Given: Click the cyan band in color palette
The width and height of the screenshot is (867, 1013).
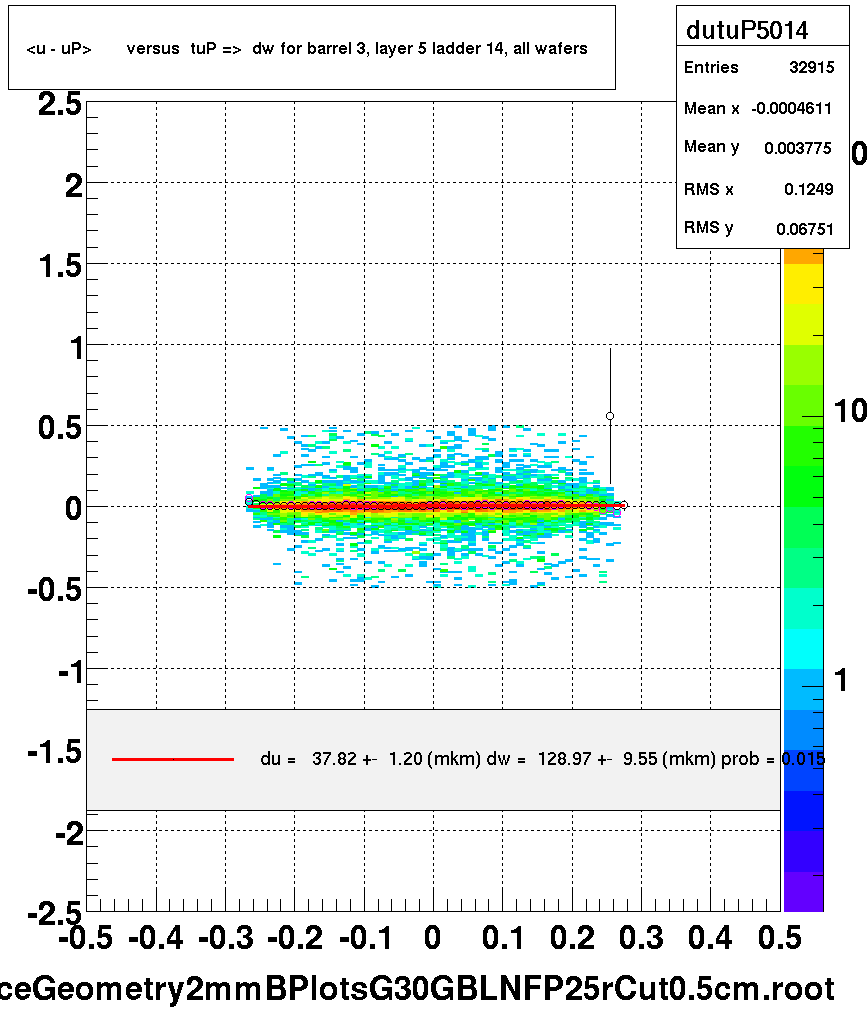Looking at the screenshot, I should pyautogui.click(x=803, y=649).
